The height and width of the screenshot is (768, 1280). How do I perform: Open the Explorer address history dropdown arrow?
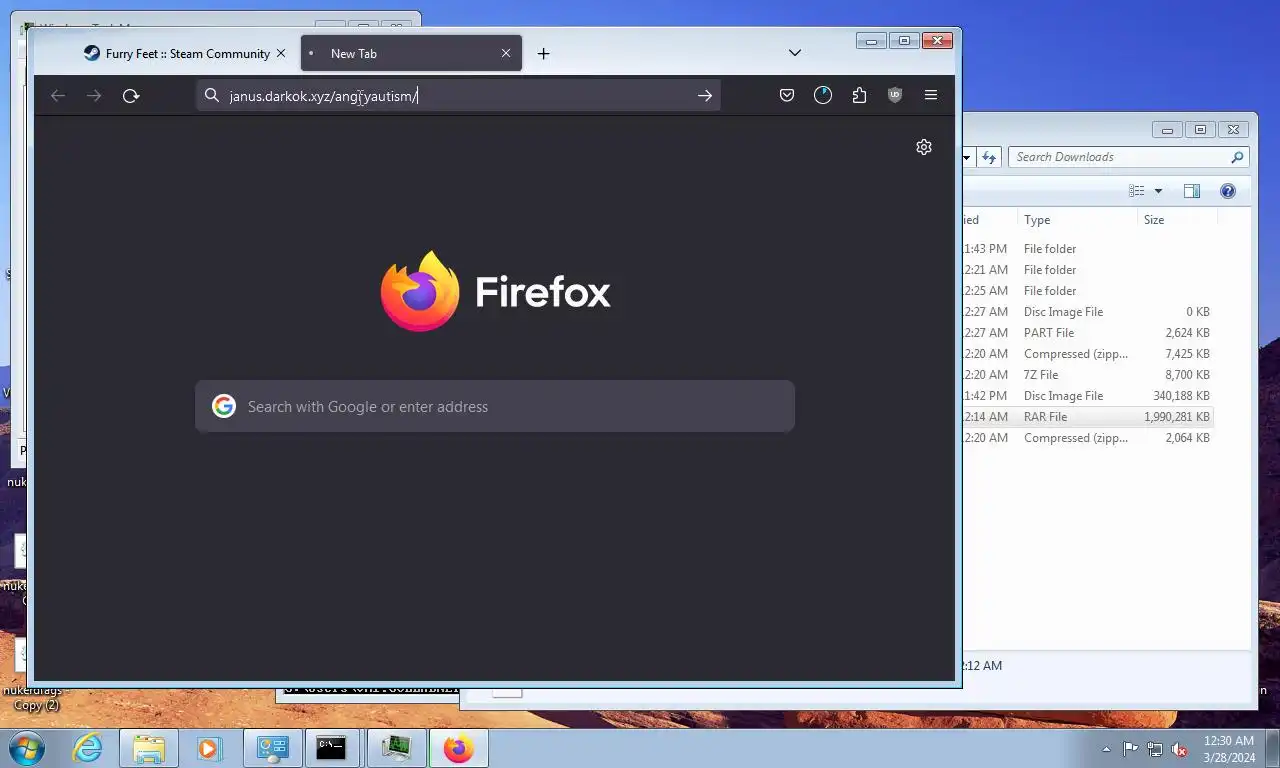pos(967,157)
